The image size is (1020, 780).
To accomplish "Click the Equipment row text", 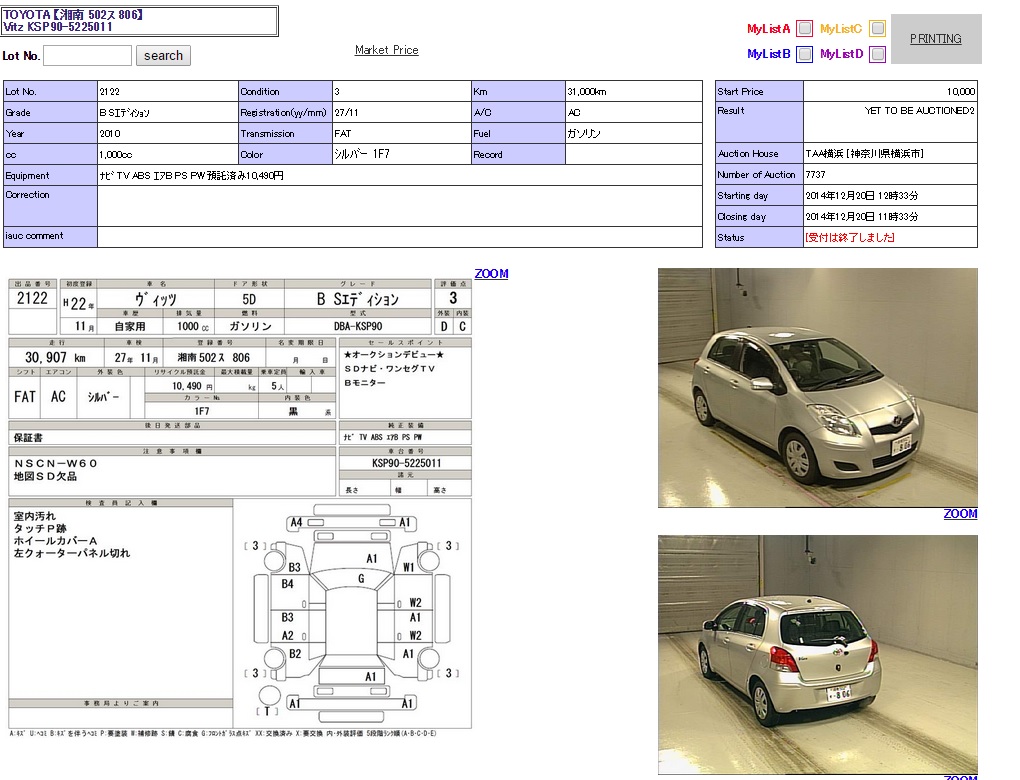I will (190, 176).
